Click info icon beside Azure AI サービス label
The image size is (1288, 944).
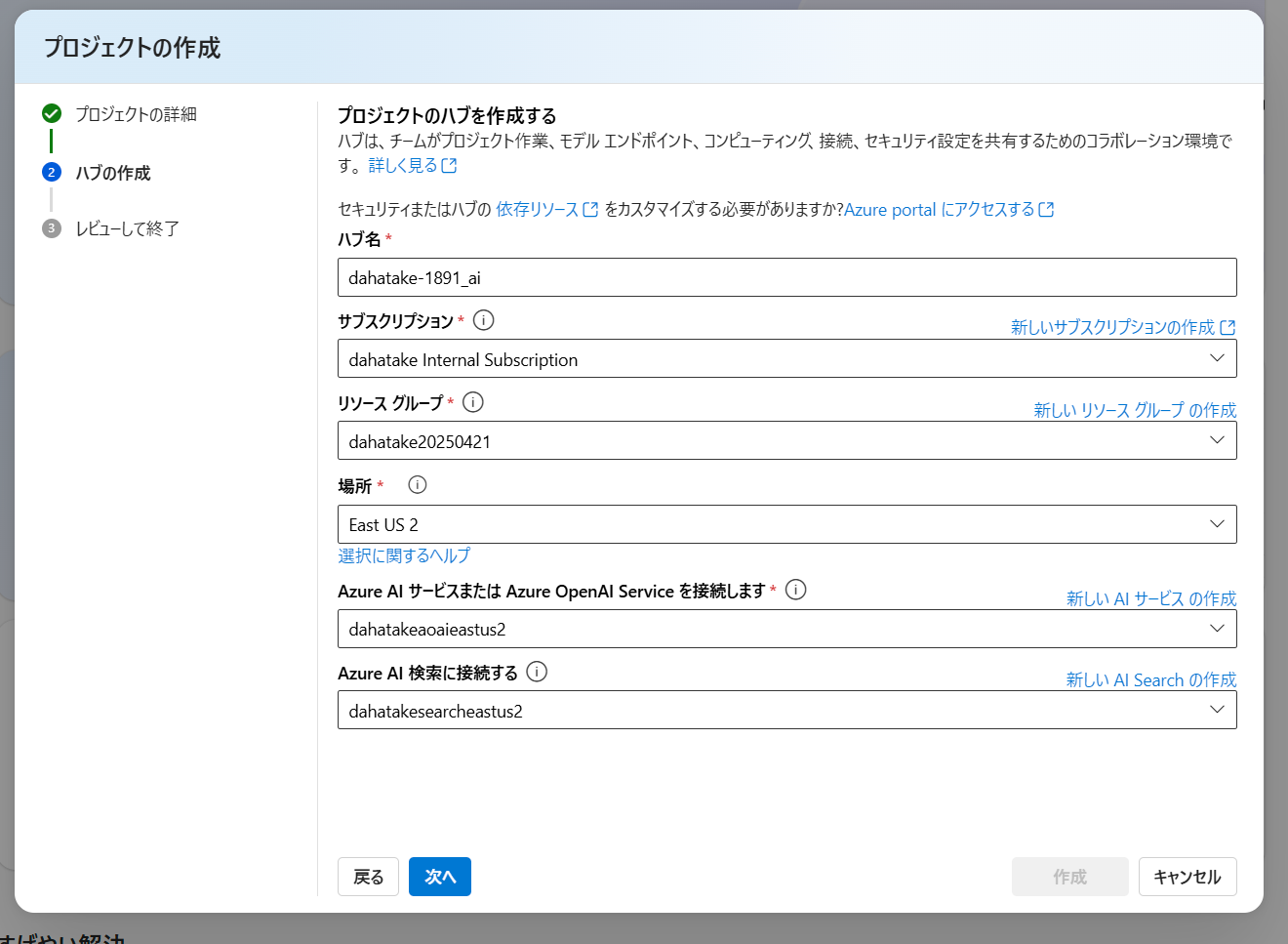click(x=796, y=590)
